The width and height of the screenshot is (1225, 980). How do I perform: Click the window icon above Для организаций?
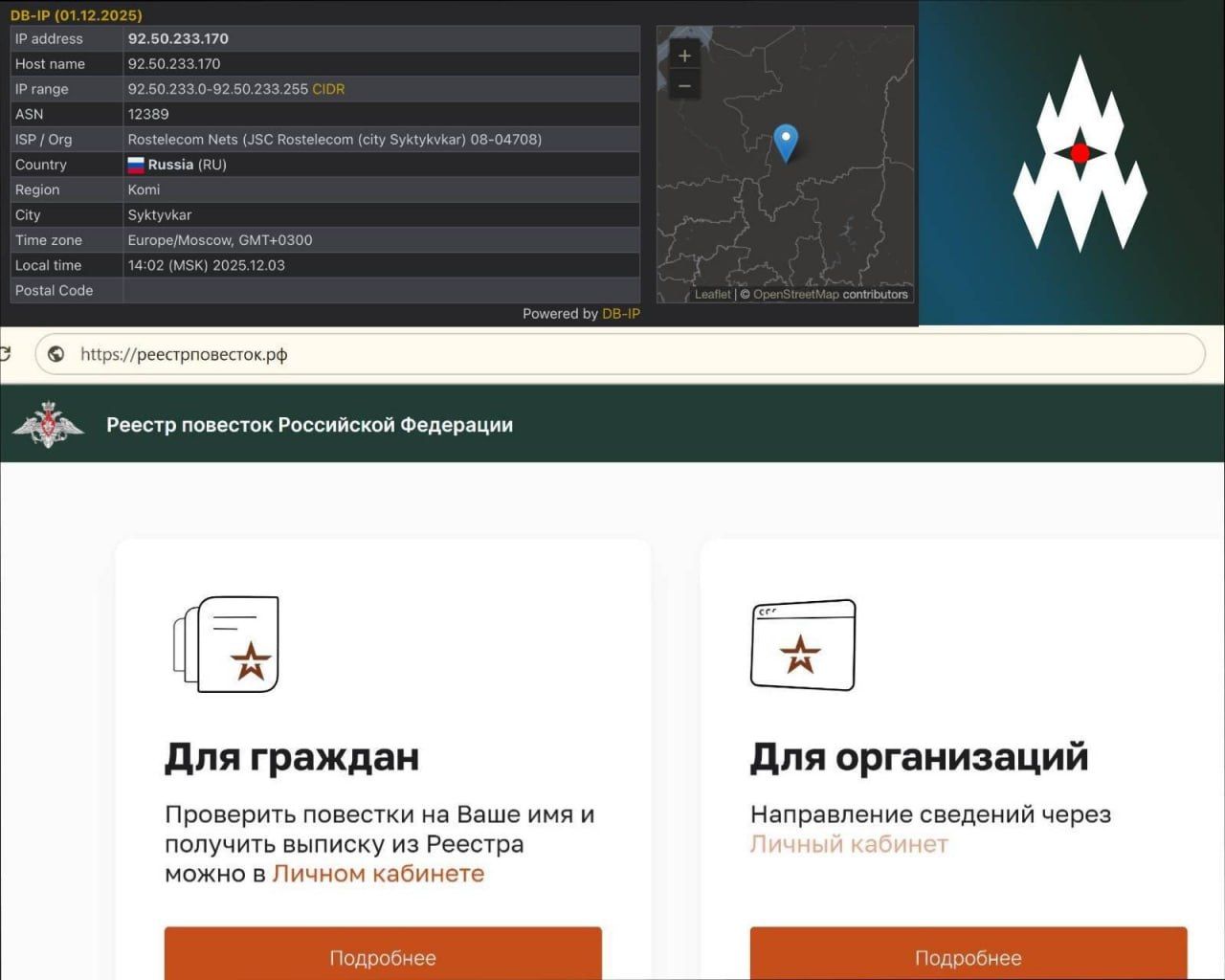[x=802, y=644]
